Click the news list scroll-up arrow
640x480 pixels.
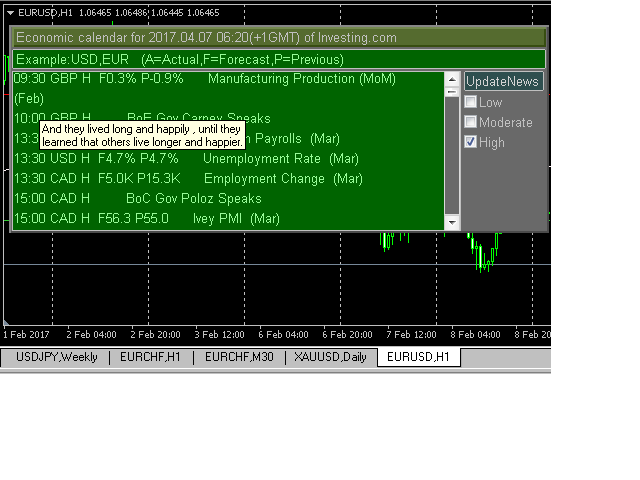pos(452,79)
